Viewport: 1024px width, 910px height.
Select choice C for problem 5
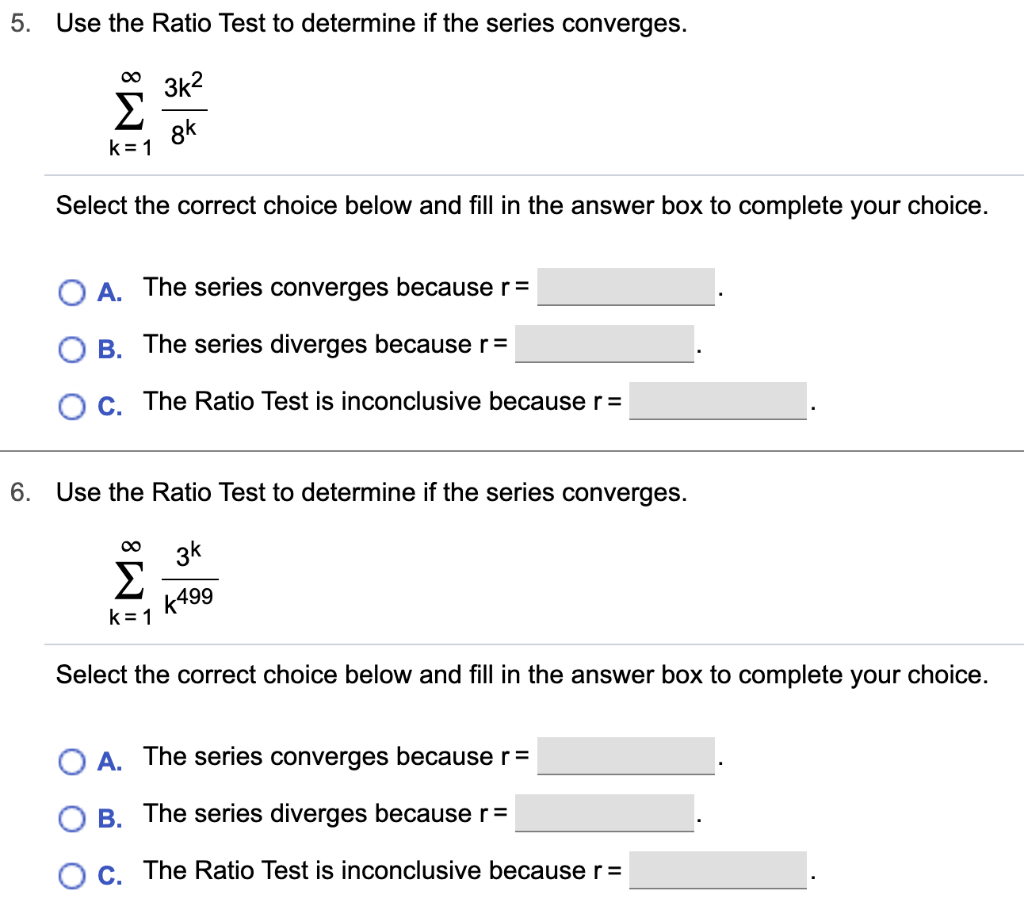[x=71, y=406]
